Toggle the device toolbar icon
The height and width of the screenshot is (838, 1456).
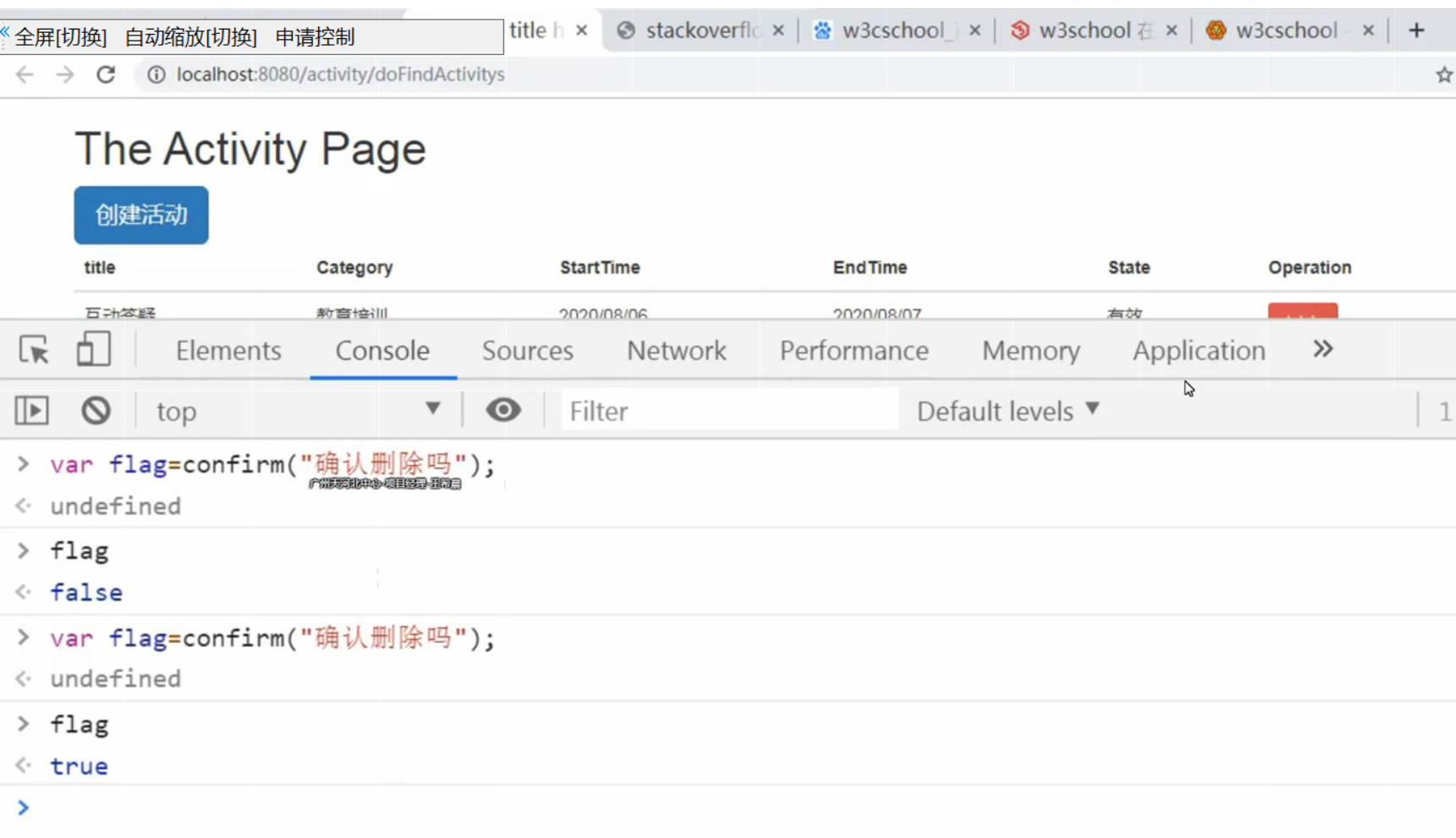click(93, 348)
